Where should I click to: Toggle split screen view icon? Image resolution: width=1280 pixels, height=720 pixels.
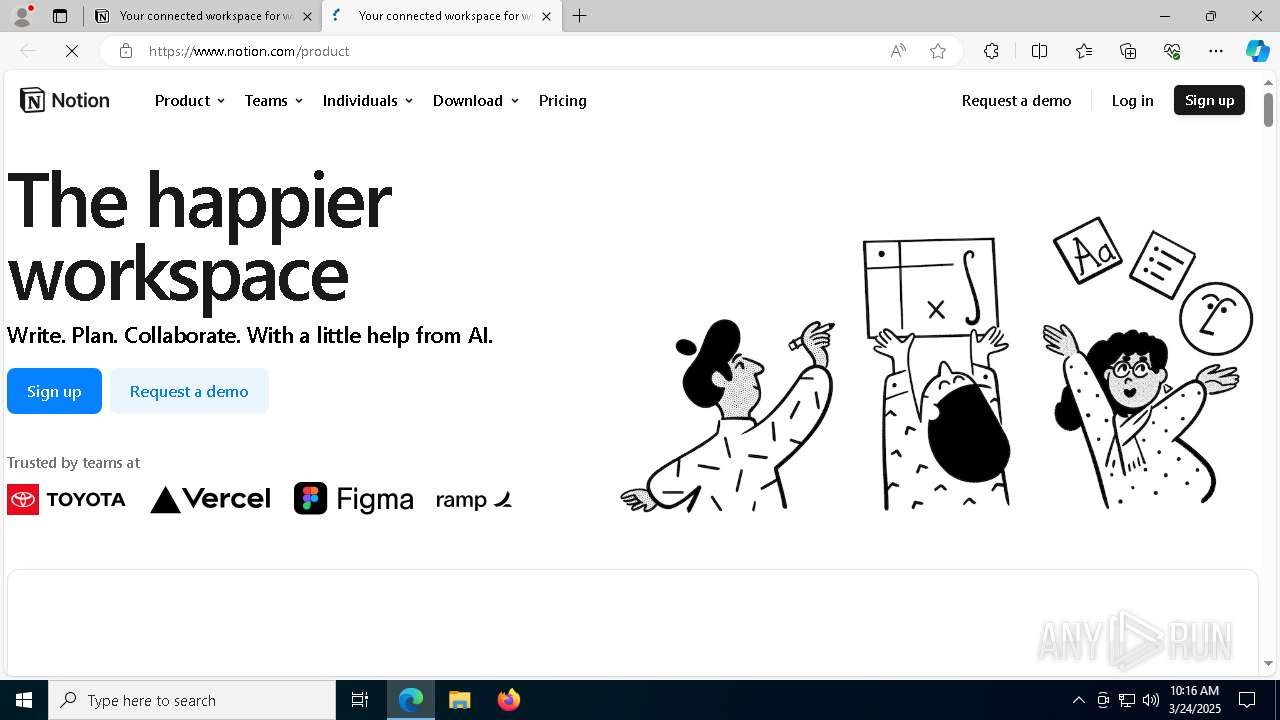(x=1039, y=51)
